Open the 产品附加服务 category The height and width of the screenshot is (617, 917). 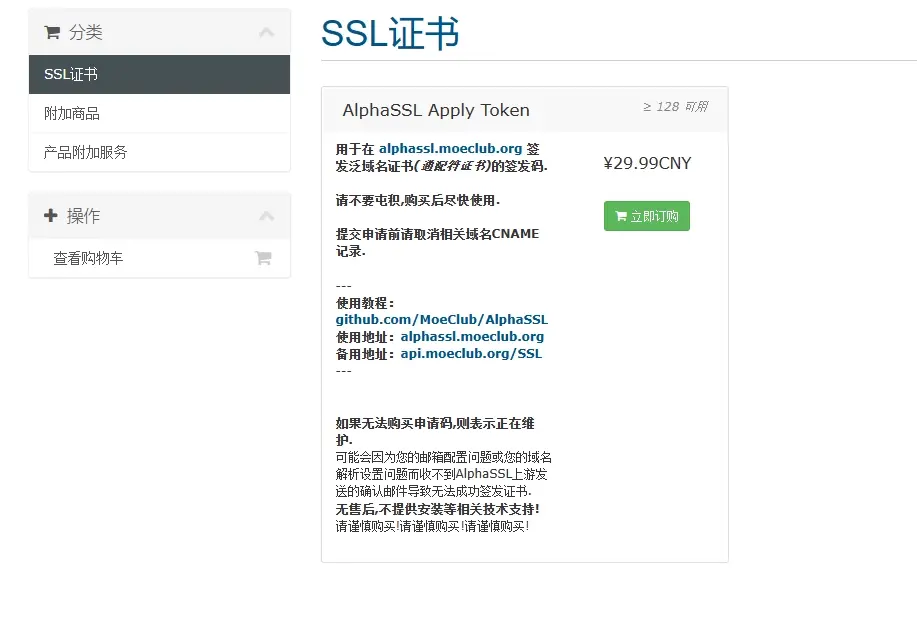159,152
